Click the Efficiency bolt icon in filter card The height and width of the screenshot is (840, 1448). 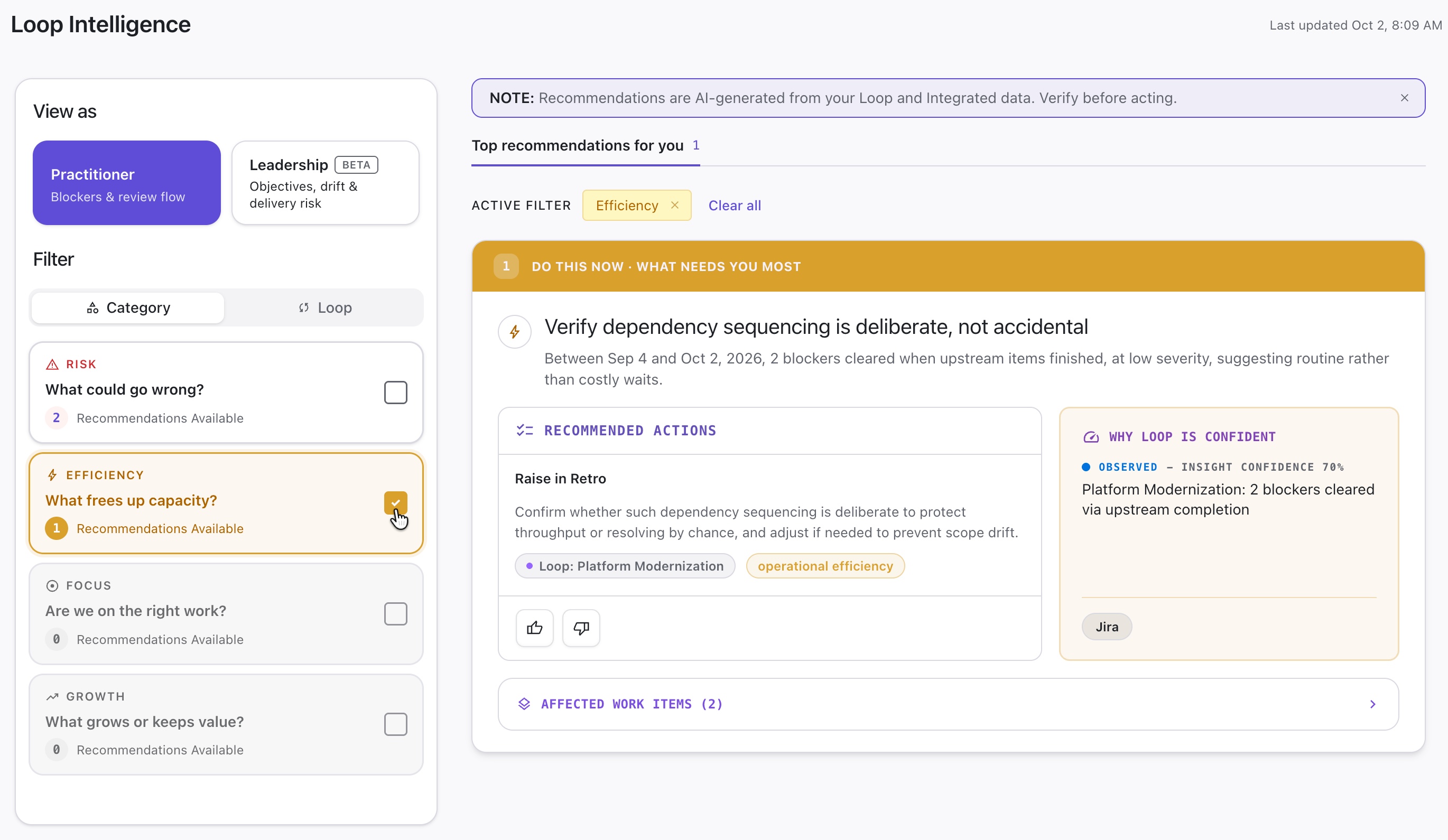coord(52,475)
